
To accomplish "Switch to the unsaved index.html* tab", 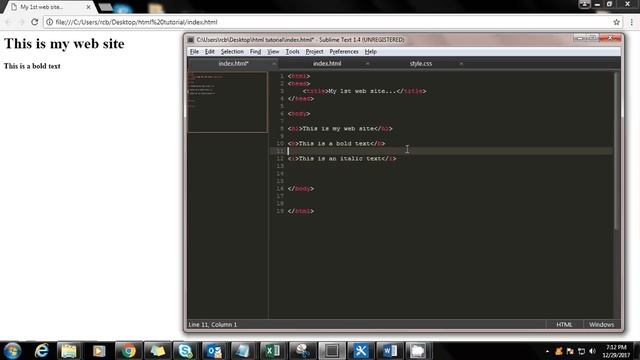I will [233, 64].
